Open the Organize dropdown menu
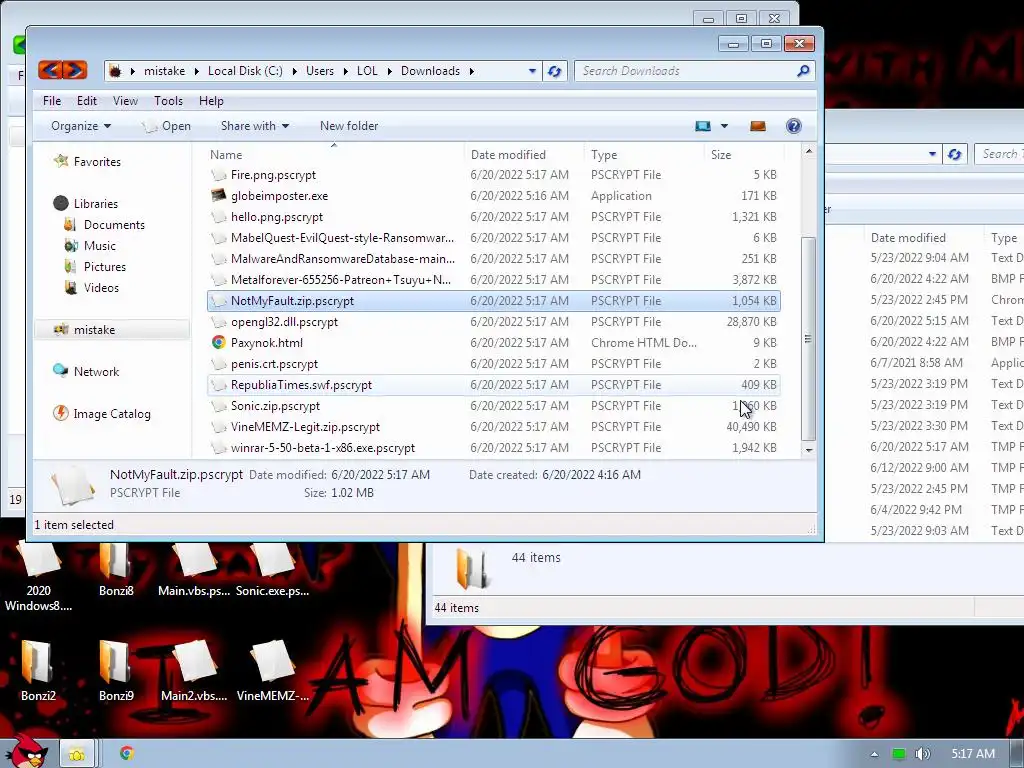 click(x=81, y=126)
